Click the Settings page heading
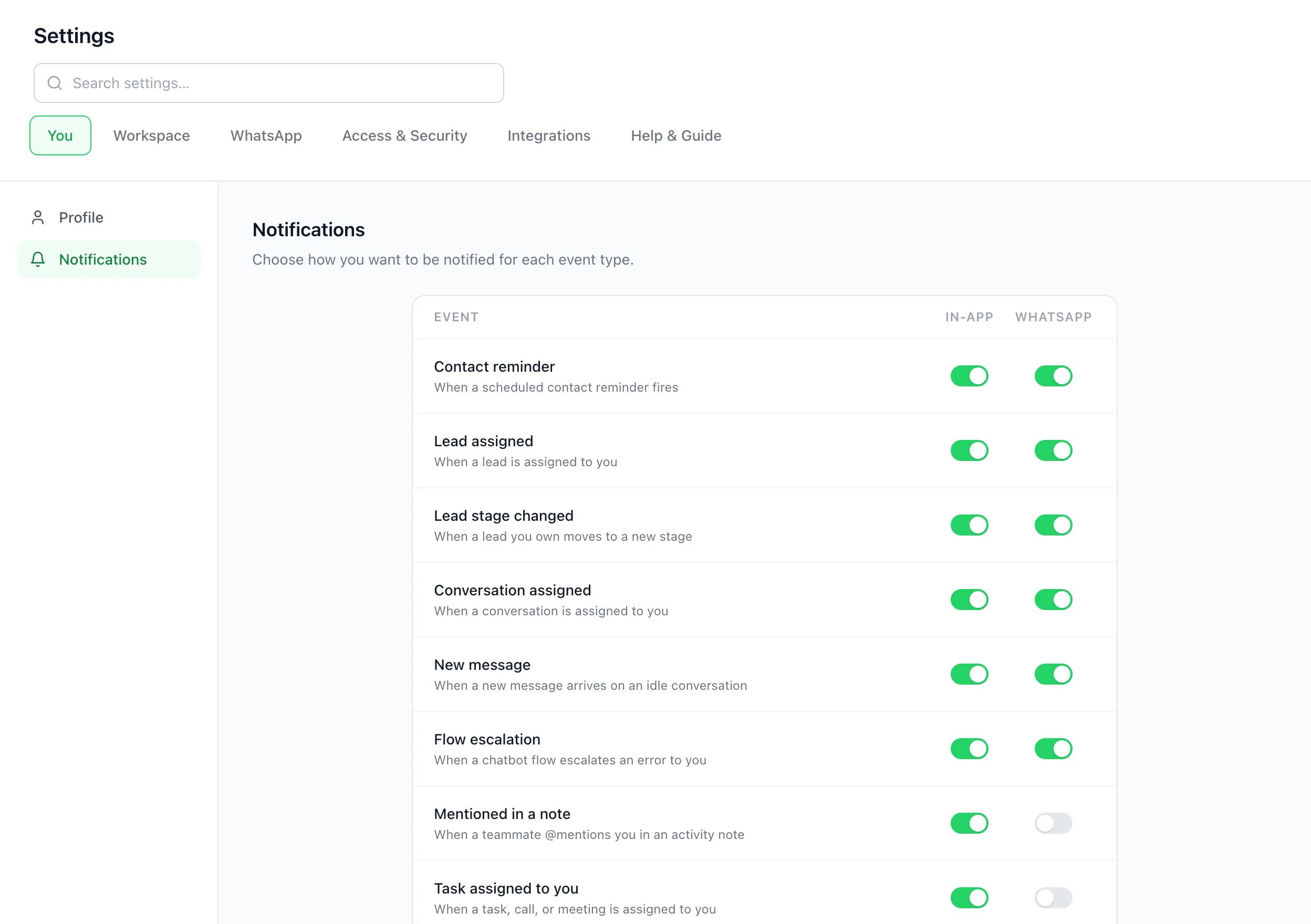This screenshot has height=924, width=1311. pos(74,36)
